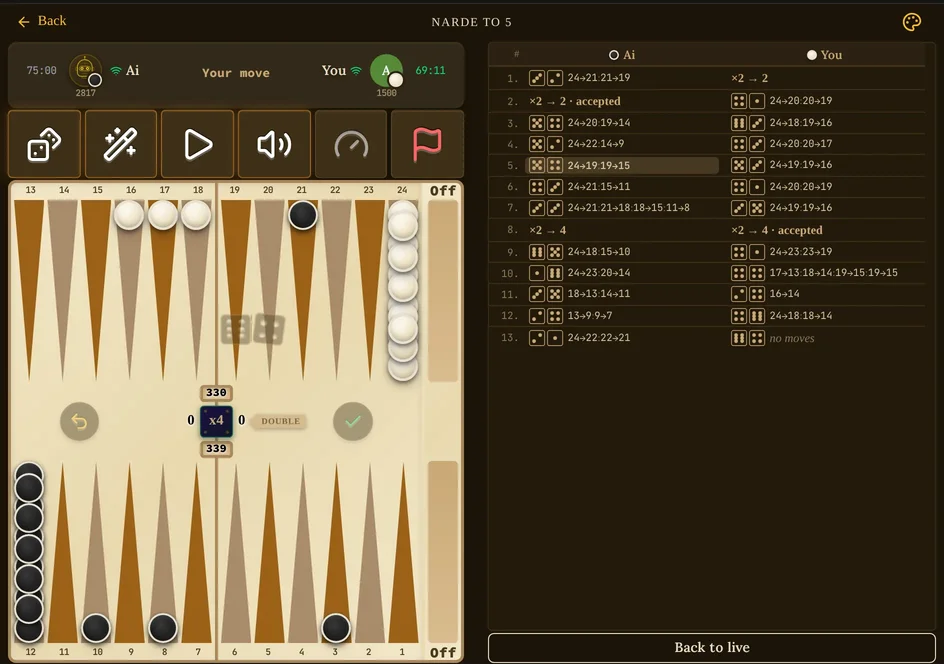Select Ai move 24→23:20→14
This screenshot has height=664, width=944.
[598, 273]
